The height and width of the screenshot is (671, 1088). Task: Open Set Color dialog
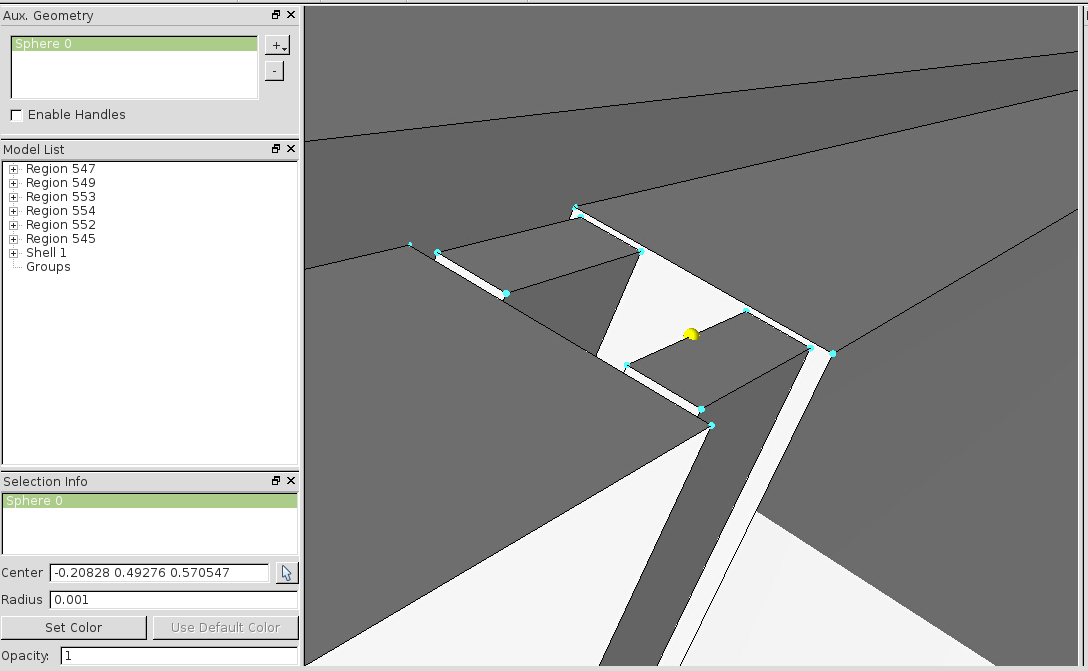(74, 627)
